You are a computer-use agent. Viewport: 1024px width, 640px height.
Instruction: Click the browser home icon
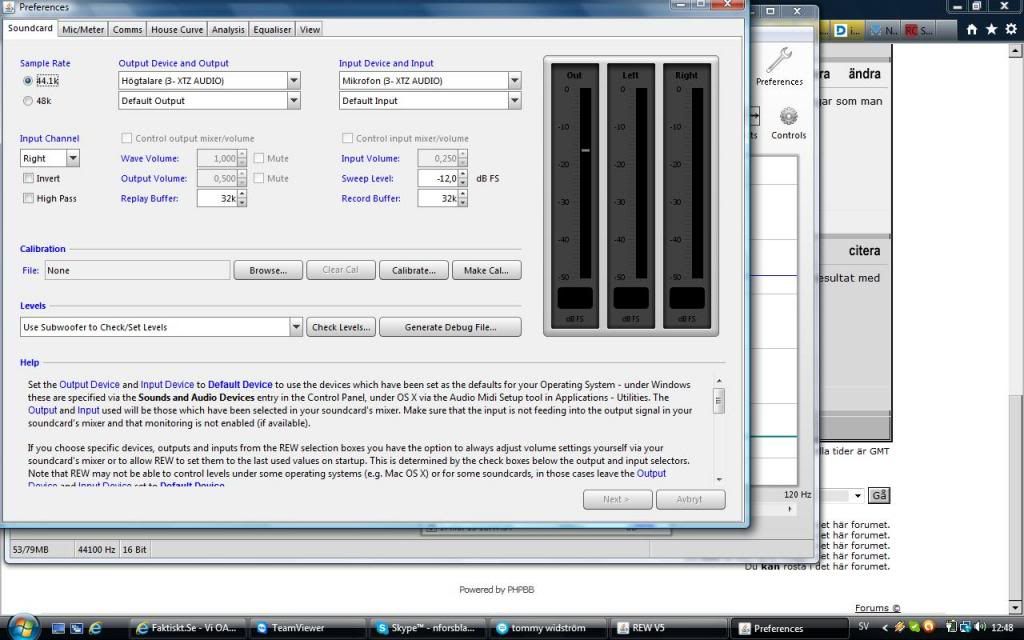click(974, 30)
